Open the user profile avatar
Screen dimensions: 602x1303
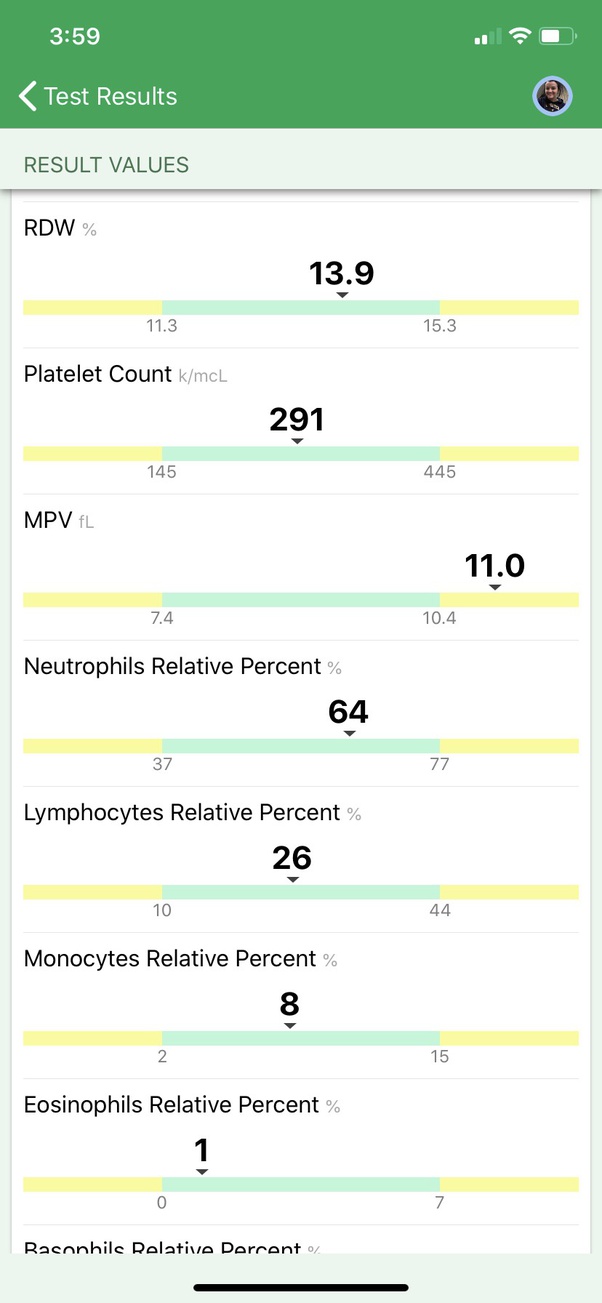point(552,96)
